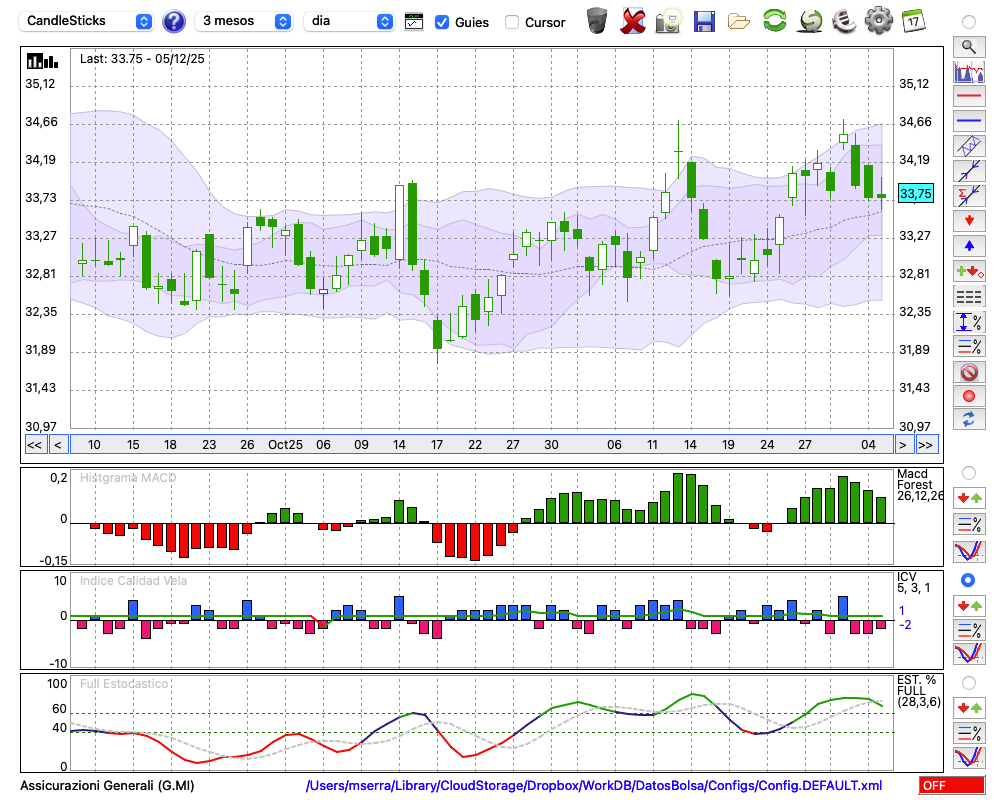Open settings with the gear icon
The image size is (1000, 800).
[878, 20]
